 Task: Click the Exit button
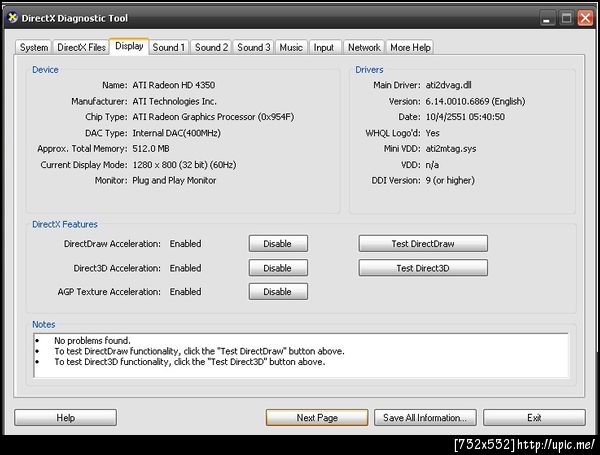534,417
